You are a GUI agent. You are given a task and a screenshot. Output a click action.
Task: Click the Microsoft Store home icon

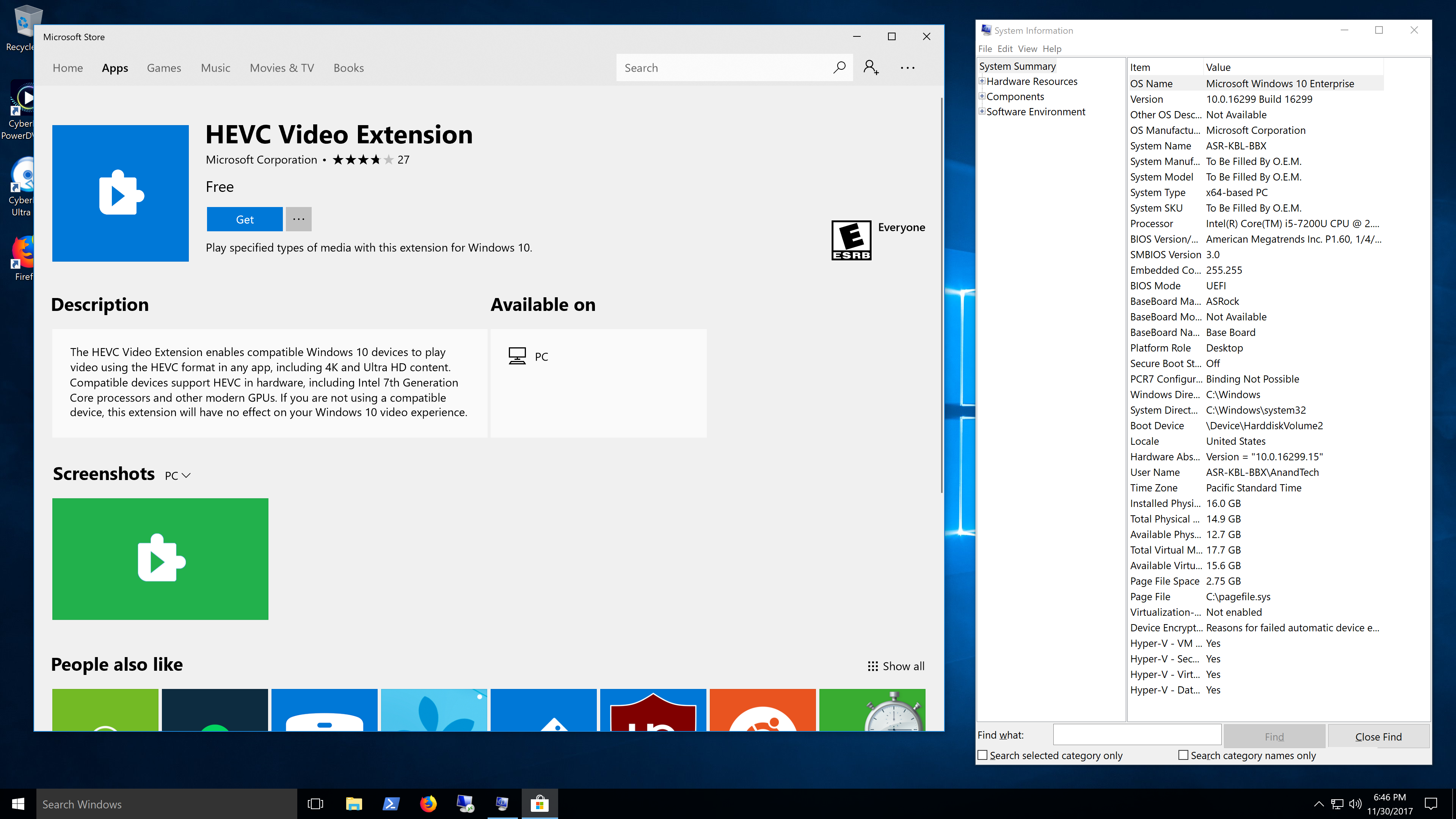[67, 67]
